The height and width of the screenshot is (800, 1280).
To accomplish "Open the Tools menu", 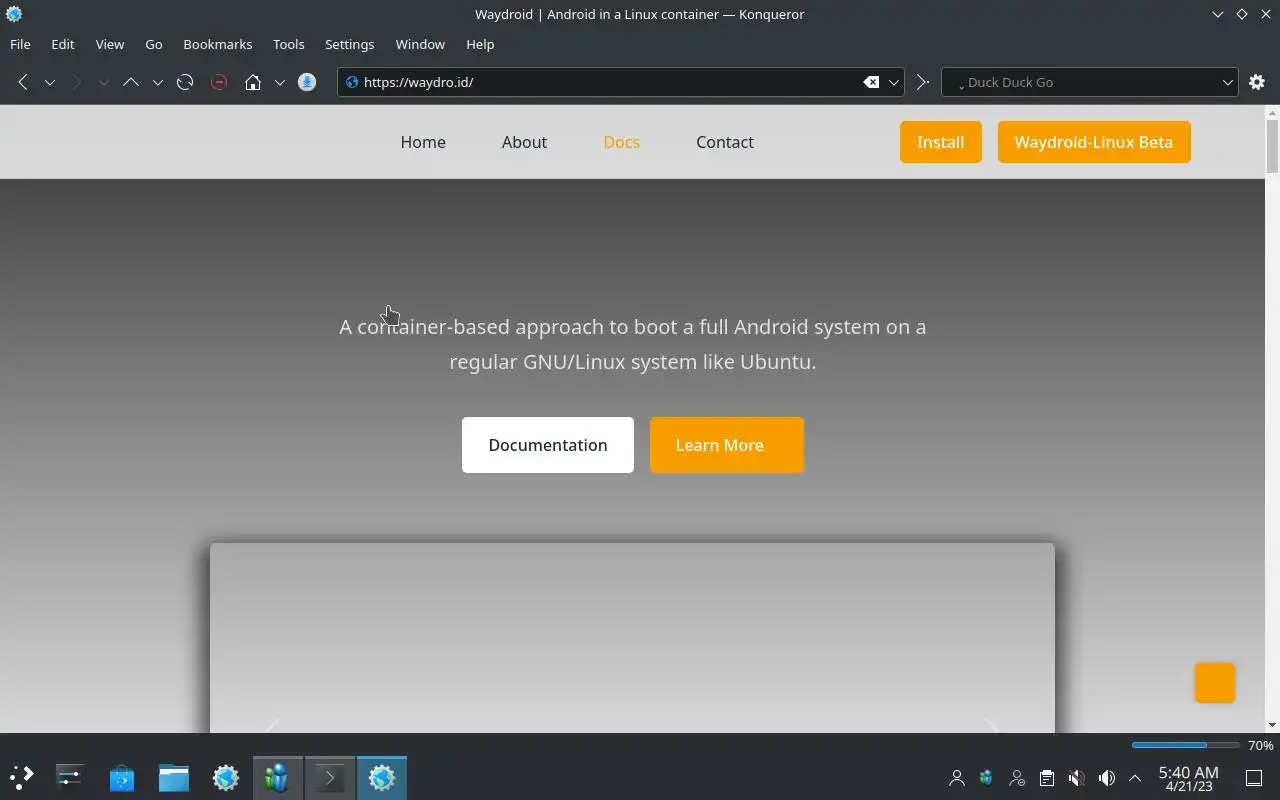I will [288, 44].
